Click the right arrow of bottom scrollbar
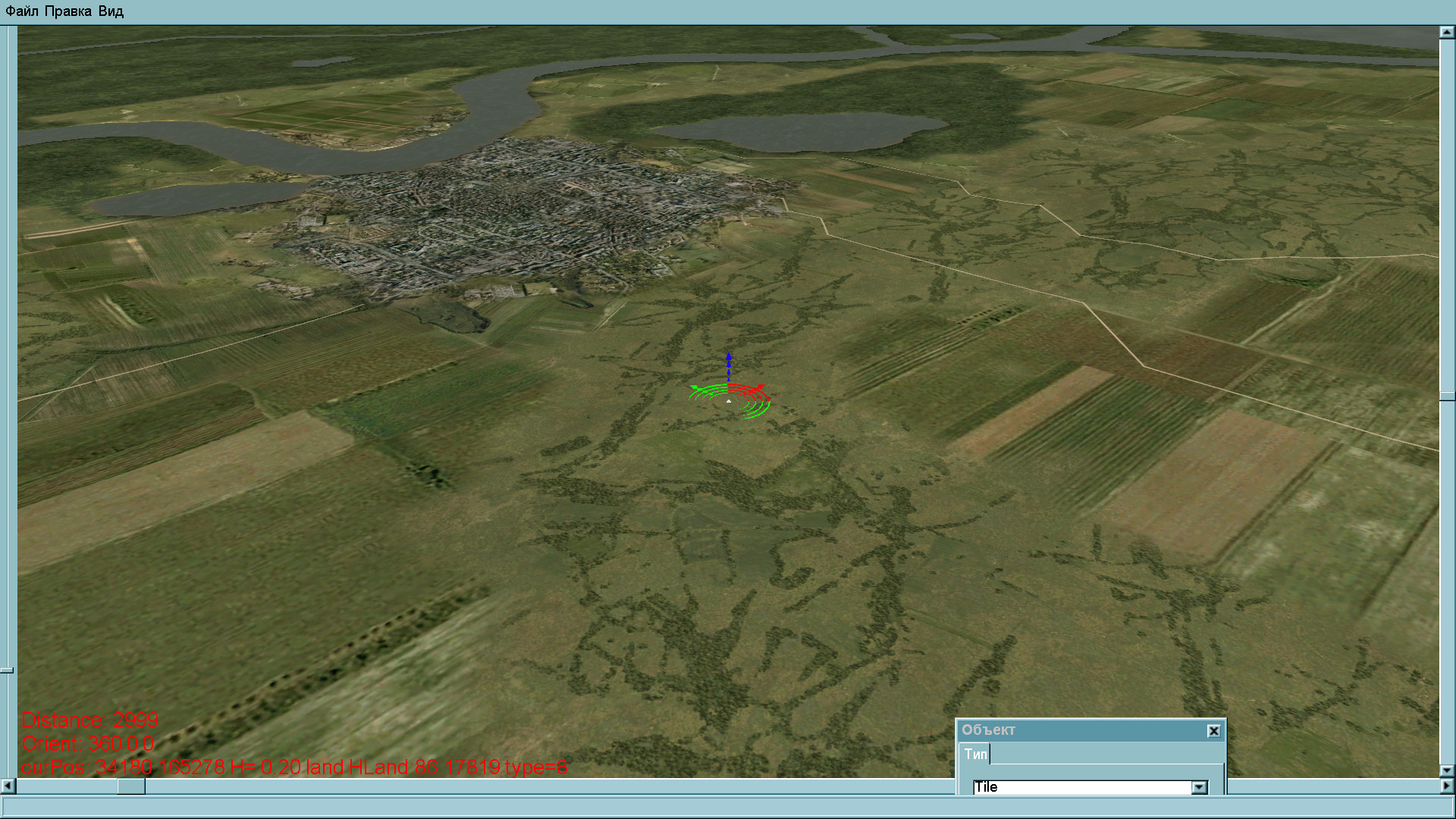The width and height of the screenshot is (1456, 819). [1446, 786]
